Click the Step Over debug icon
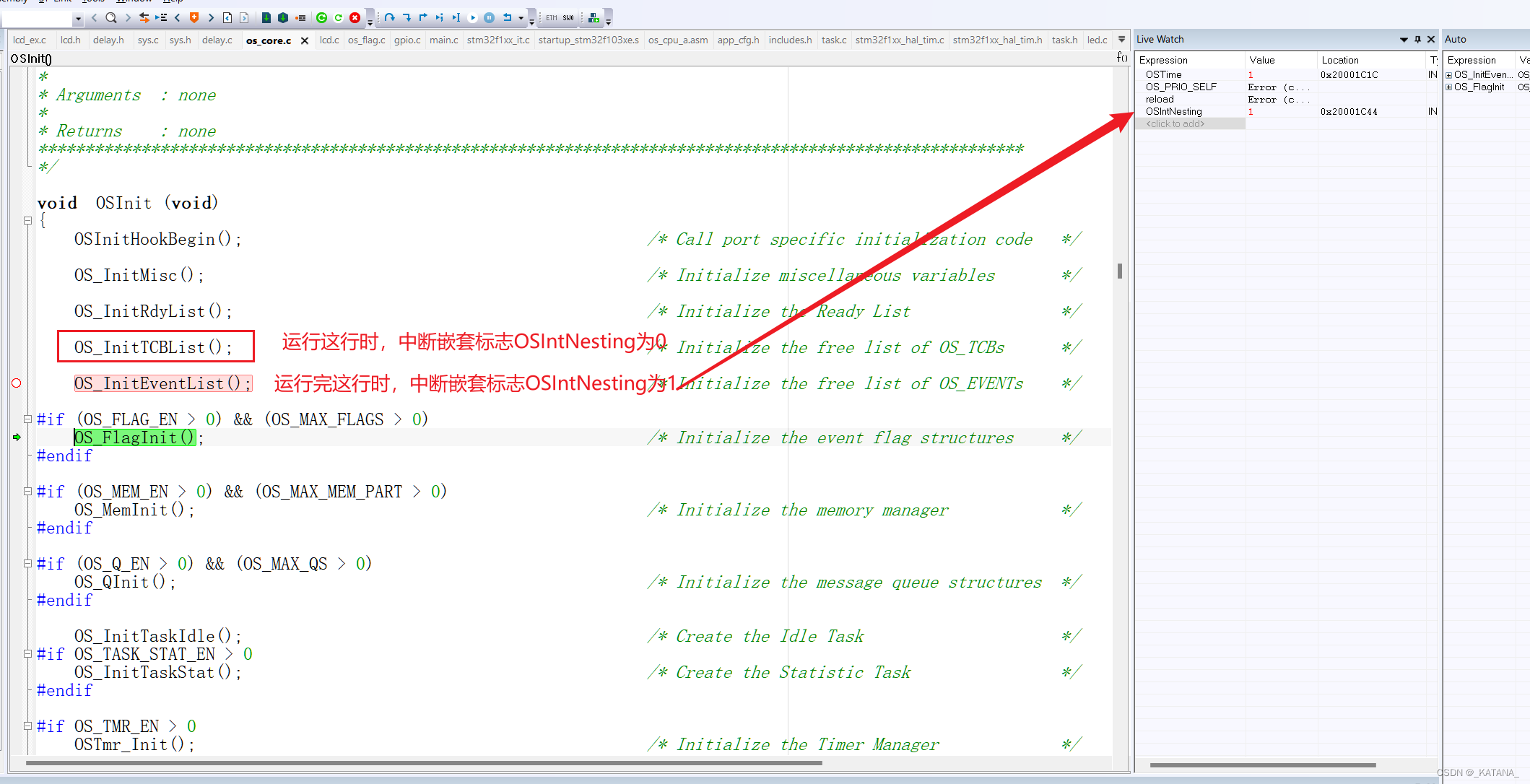The image size is (1530, 784). 390,17
